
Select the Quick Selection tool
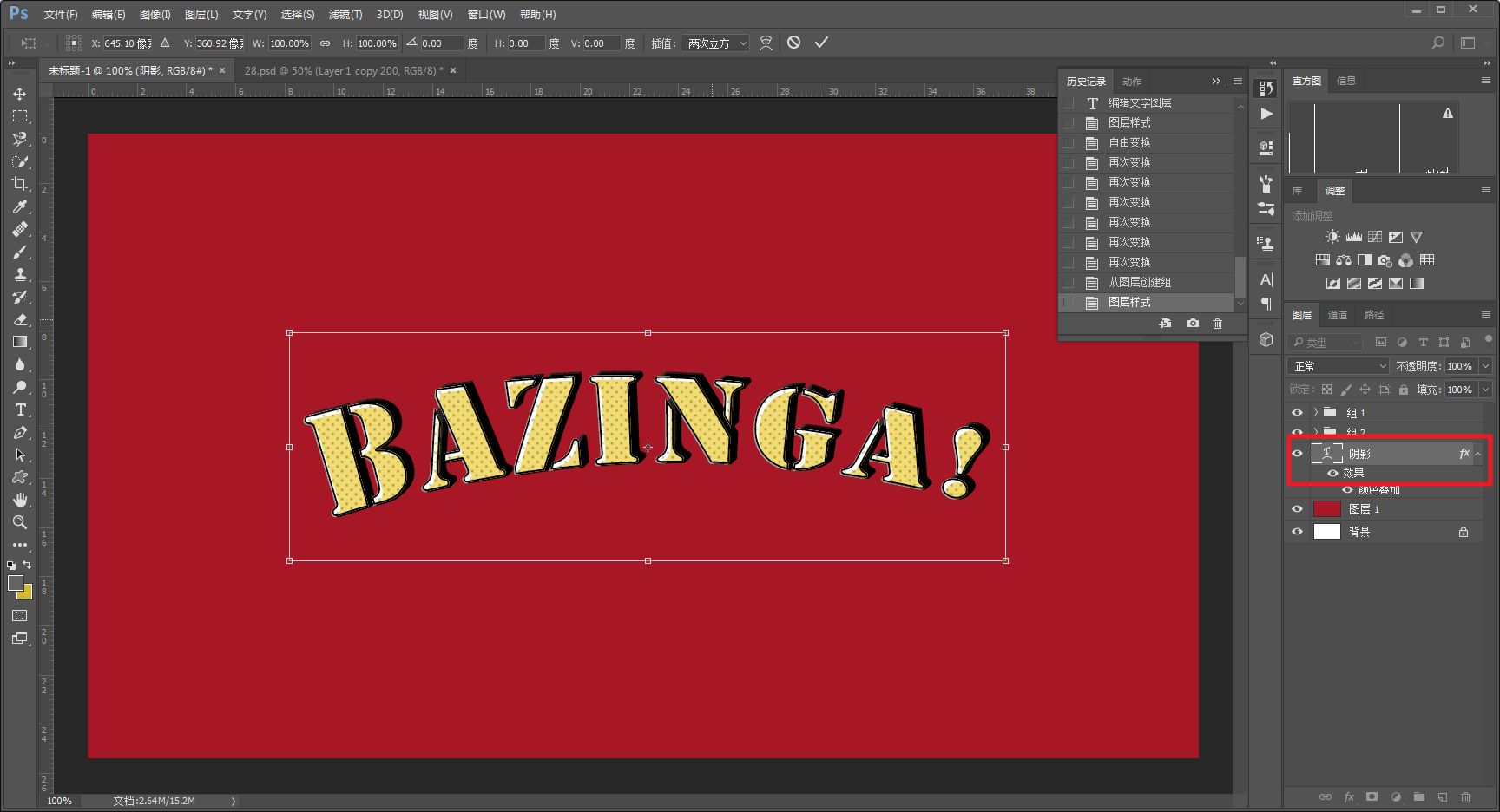(x=20, y=161)
